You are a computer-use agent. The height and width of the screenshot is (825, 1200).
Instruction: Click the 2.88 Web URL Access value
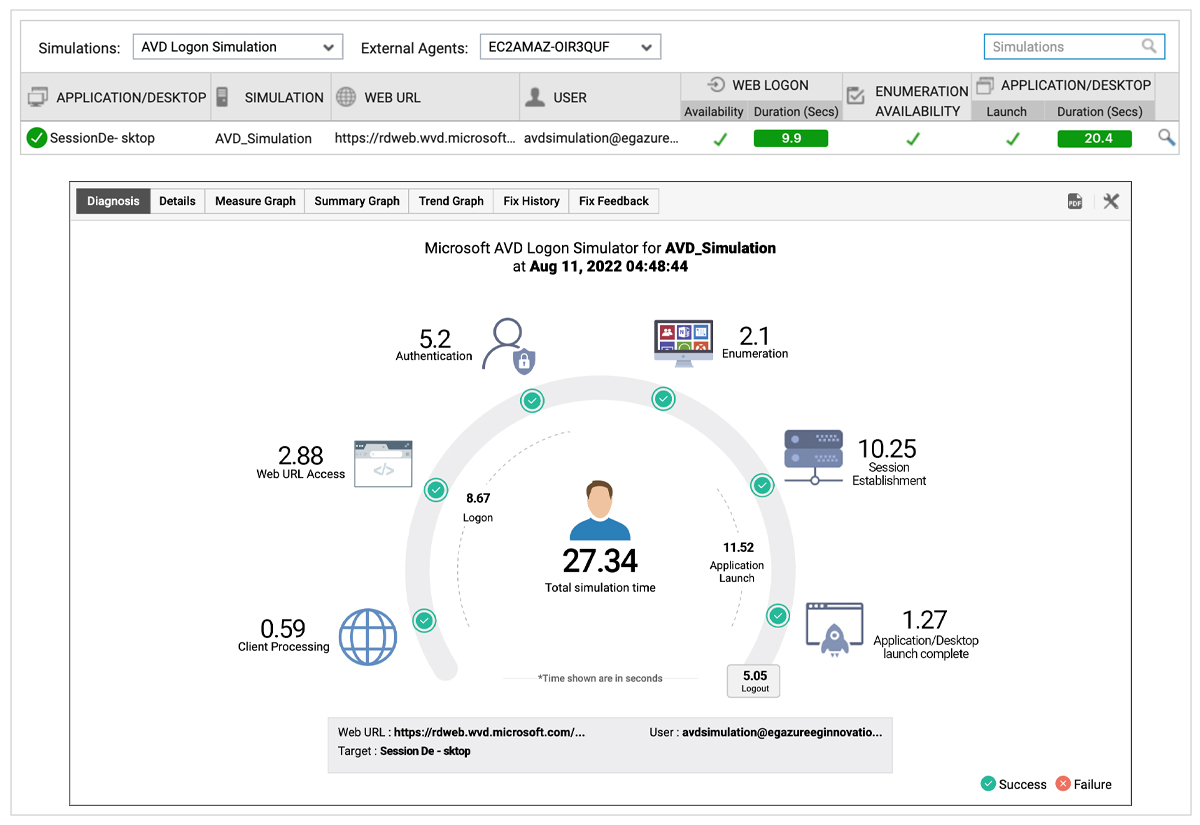pos(301,456)
